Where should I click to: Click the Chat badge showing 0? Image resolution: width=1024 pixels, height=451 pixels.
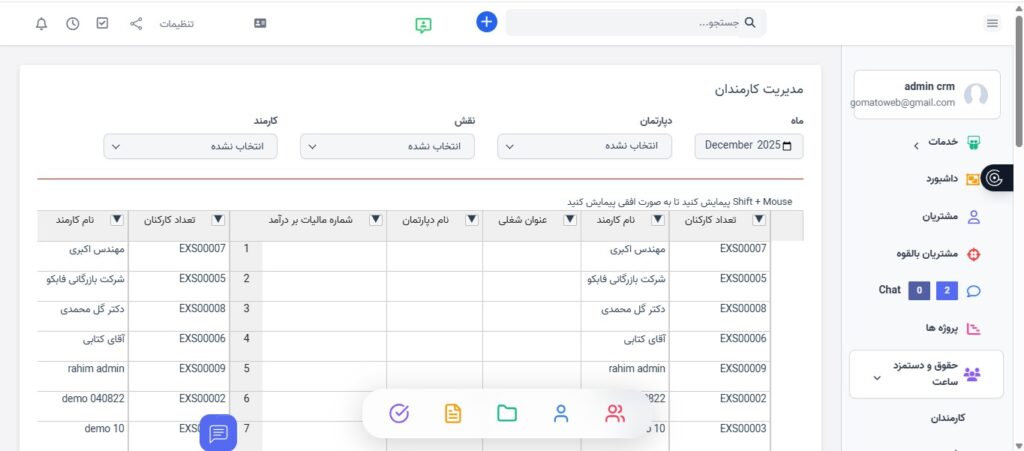pyautogui.click(x=919, y=291)
